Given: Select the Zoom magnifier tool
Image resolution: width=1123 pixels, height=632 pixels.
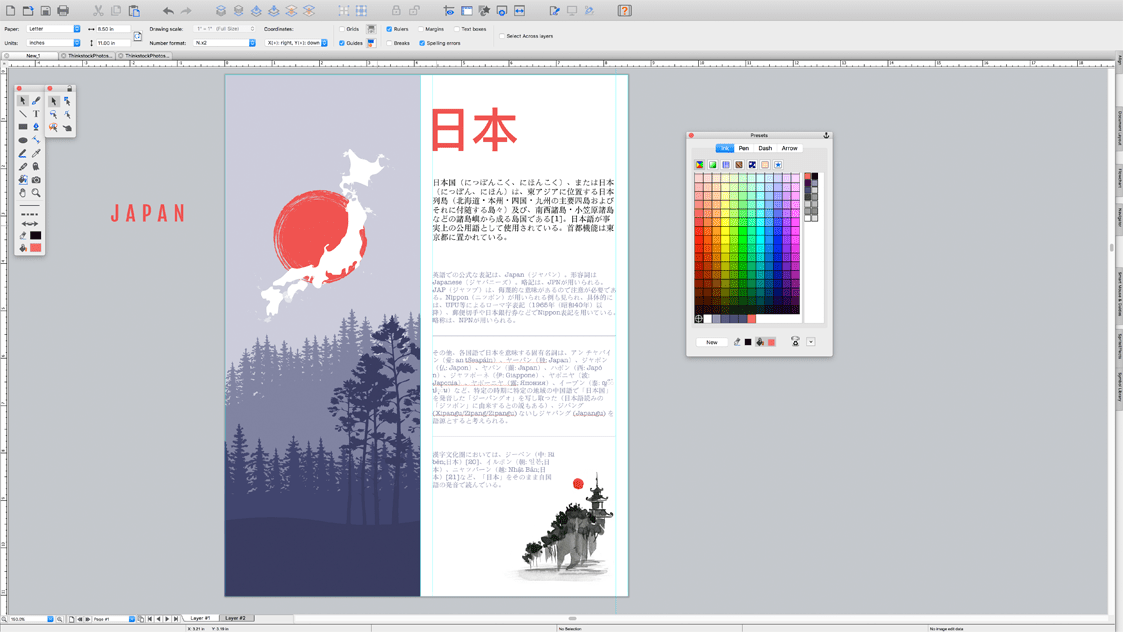Looking at the screenshot, I should 36,193.
